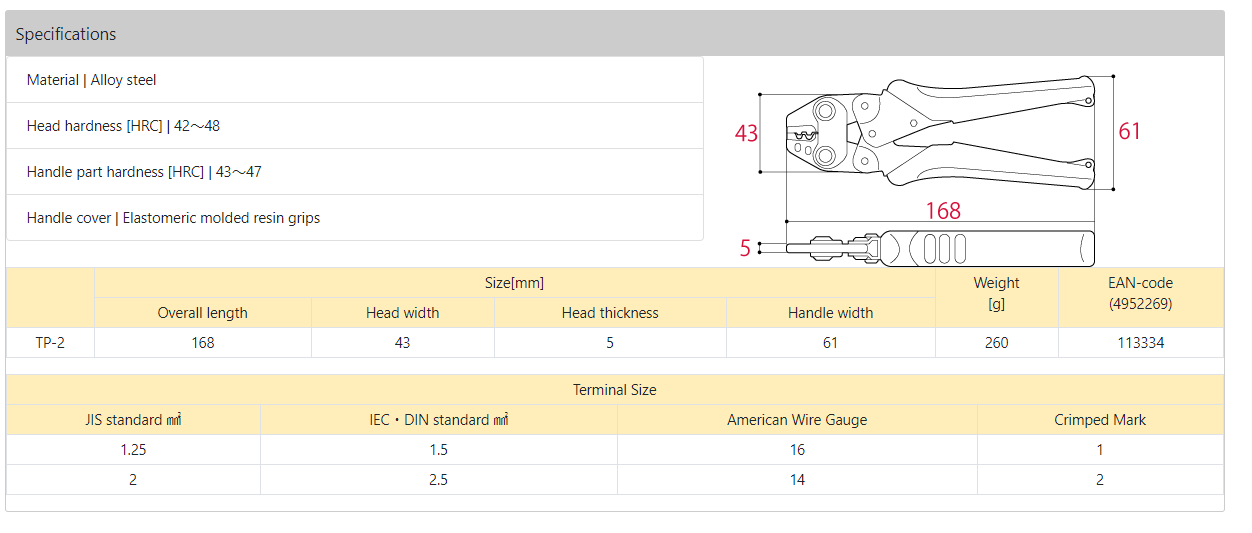Click the red 5 thickness label
Viewport: 1252px width, 533px height.
[745, 248]
